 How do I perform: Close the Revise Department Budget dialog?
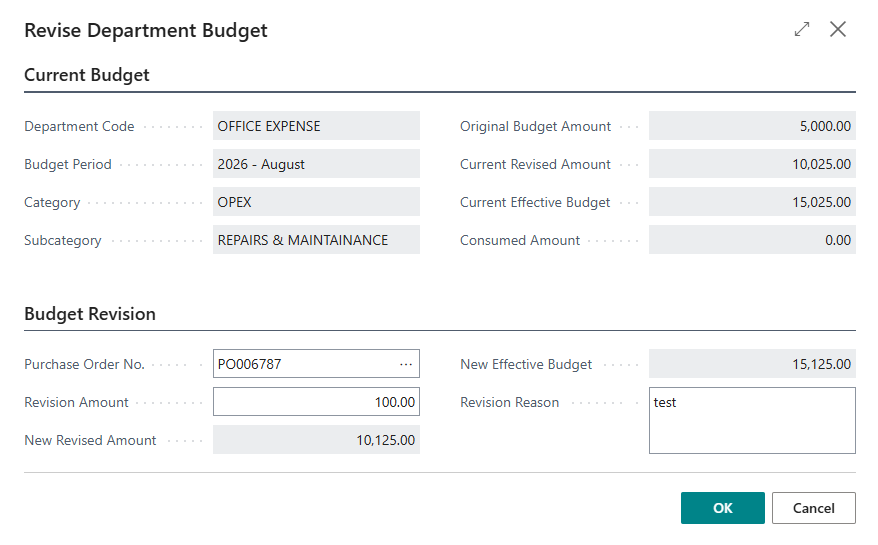838,29
